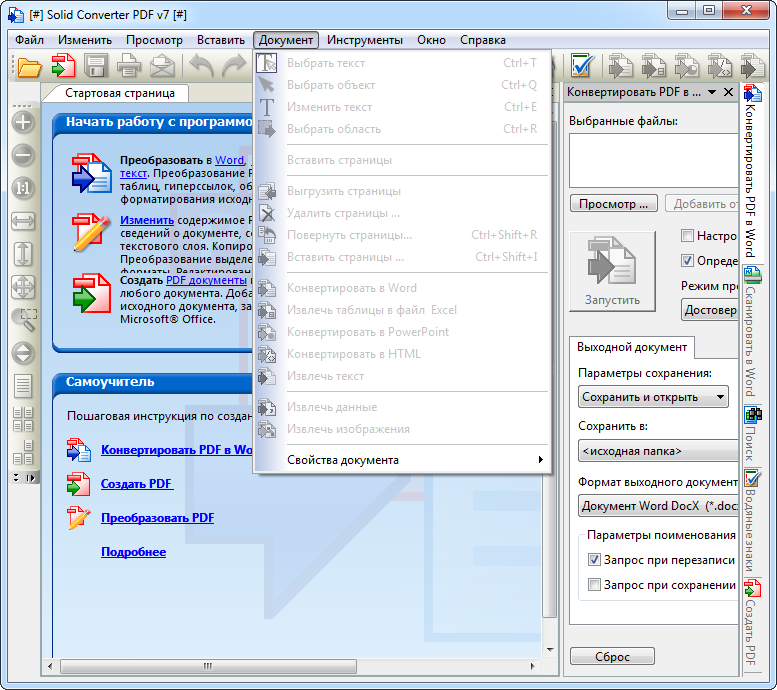Click the Zoom out minus icon
Image resolution: width=777 pixels, height=690 pixels.
point(23,155)
